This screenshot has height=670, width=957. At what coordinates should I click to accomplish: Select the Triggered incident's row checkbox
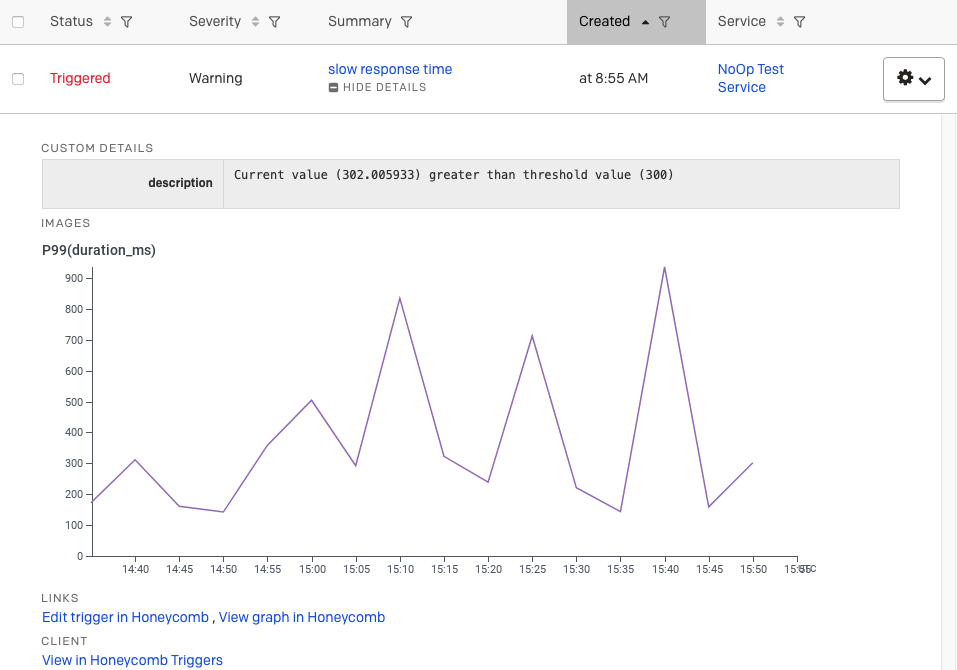point(16,78)
